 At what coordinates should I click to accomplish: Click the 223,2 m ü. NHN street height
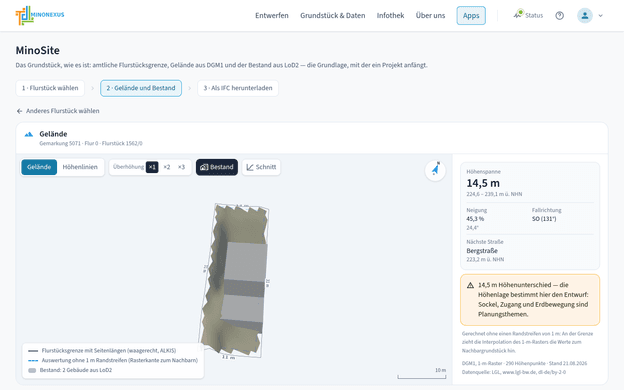485,259
